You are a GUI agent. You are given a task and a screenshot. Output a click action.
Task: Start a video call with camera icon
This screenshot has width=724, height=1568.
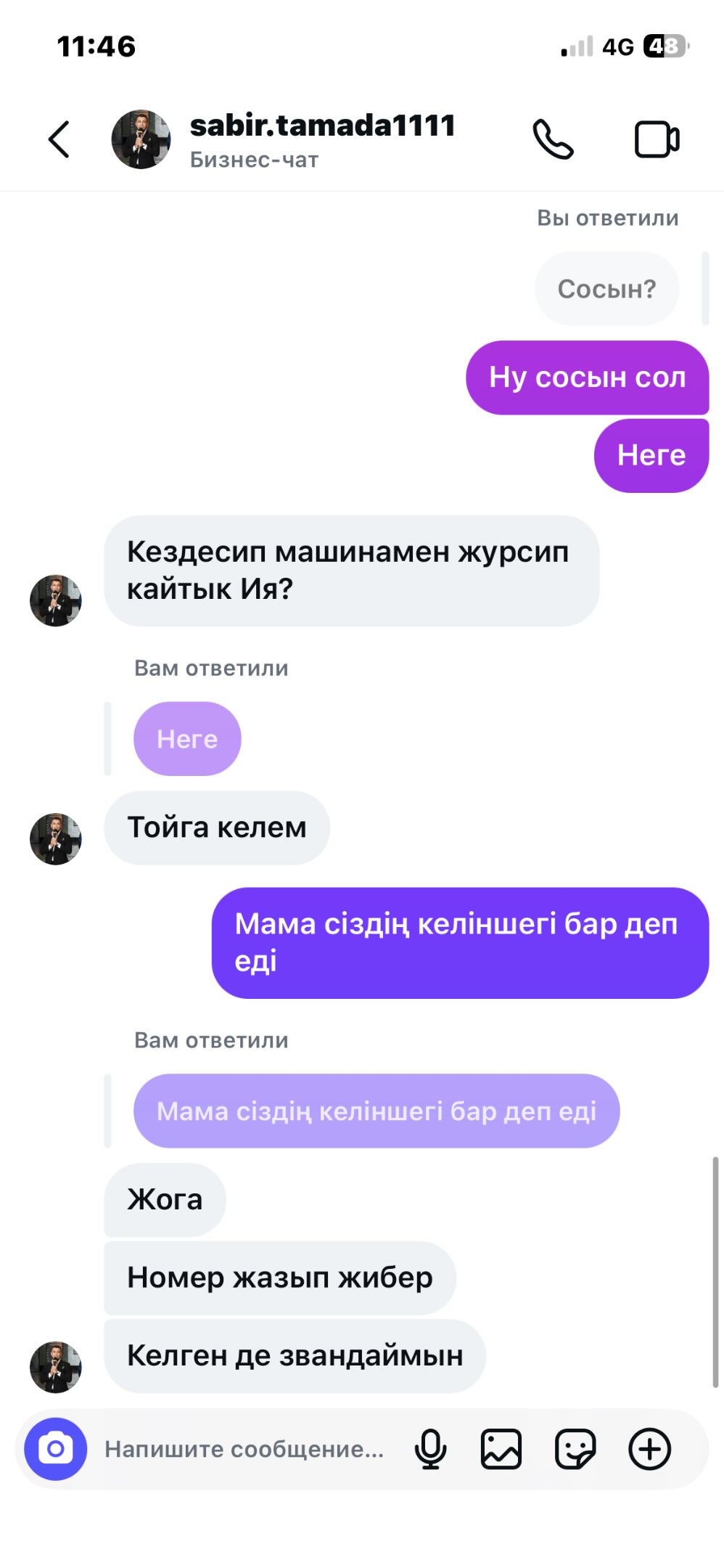pos(657,139)
